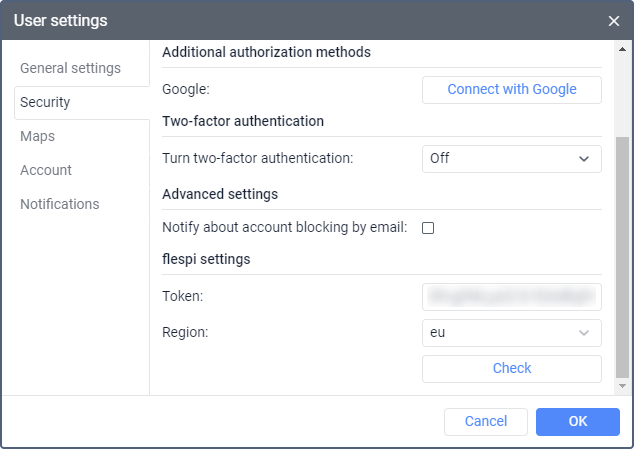
Task: Click the scrollbar track above the thumb
Action: click(x=622, y=95)
